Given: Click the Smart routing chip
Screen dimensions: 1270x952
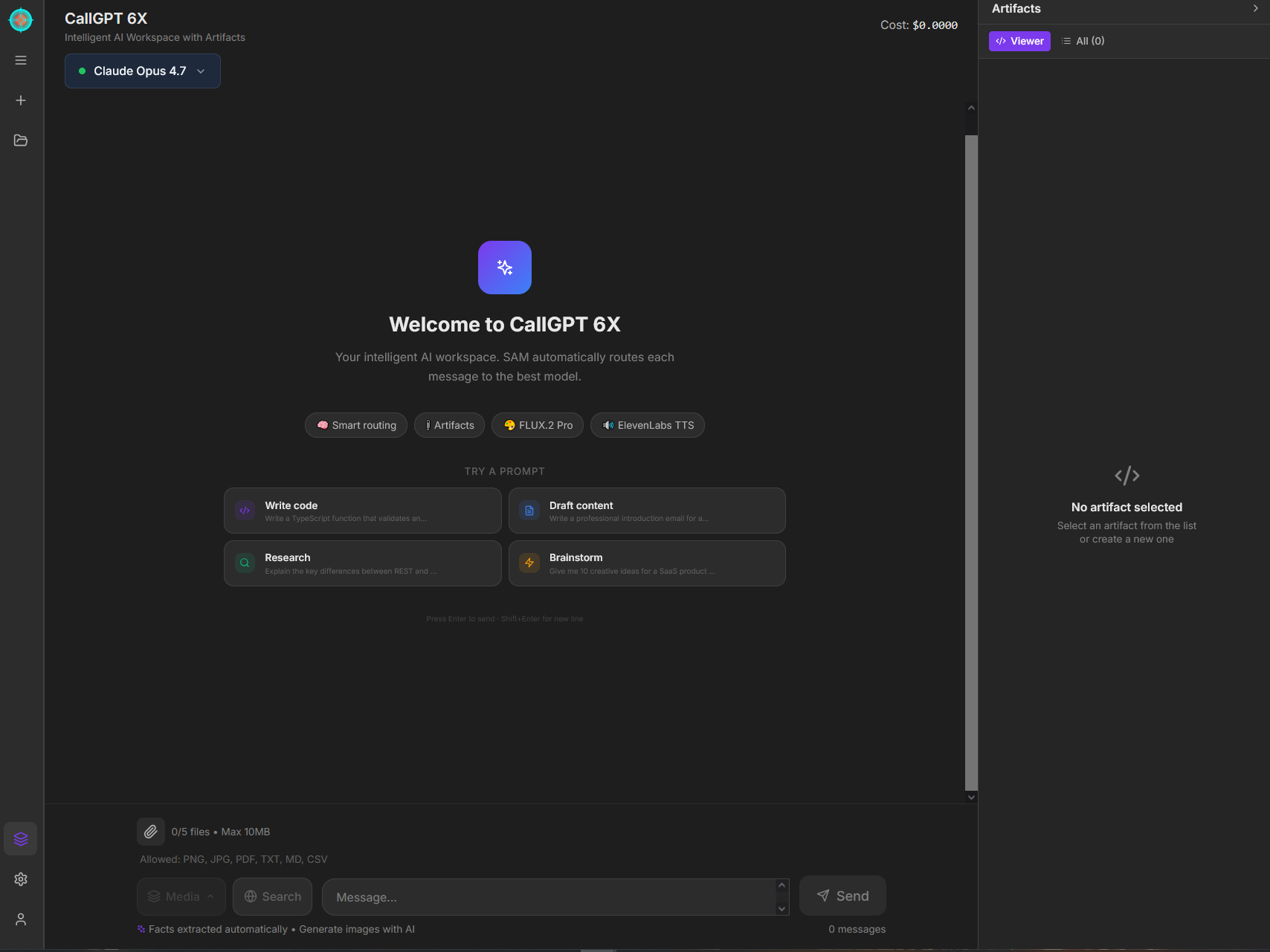Looking at the screenshot, I should (x=356, y=425).
